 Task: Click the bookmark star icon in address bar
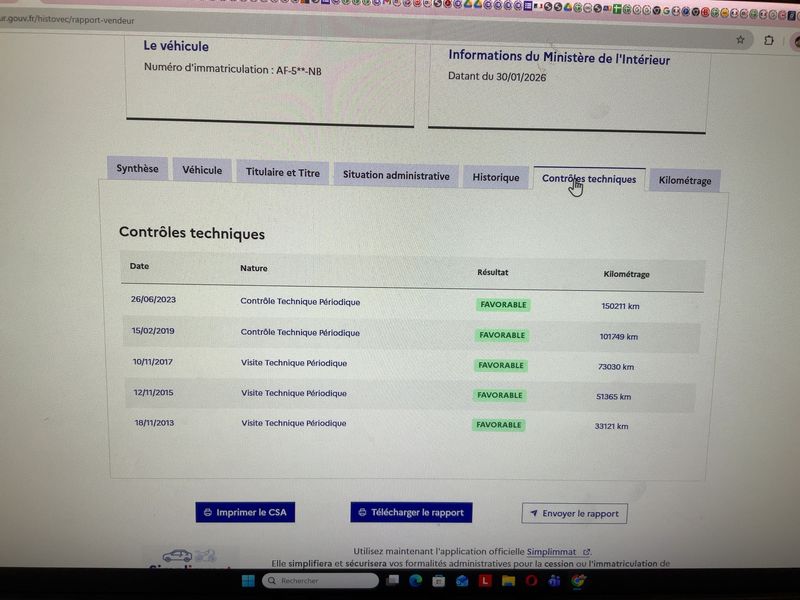pos(740,40)
